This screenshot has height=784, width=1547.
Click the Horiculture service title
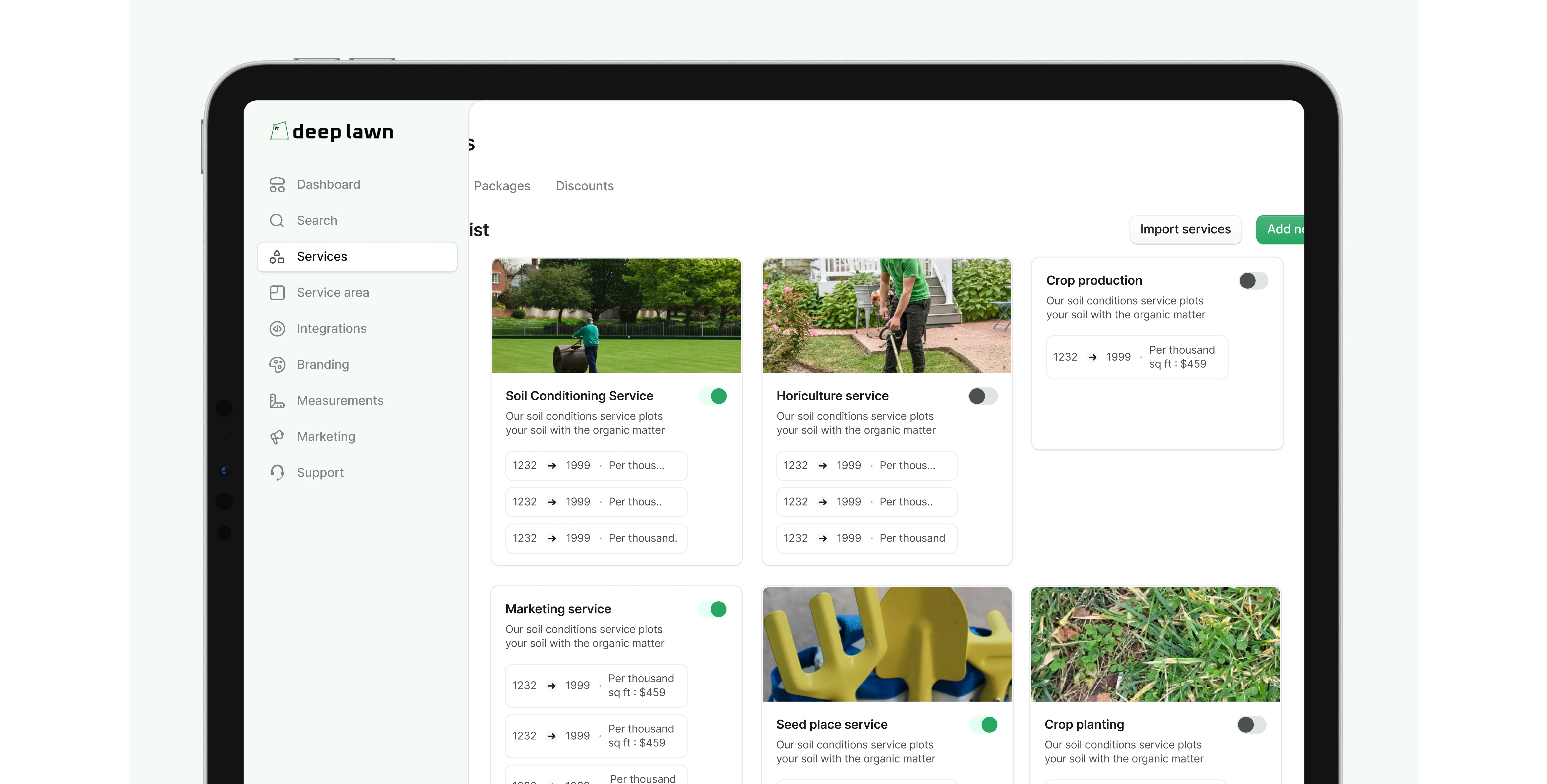[x=832, y=396]
